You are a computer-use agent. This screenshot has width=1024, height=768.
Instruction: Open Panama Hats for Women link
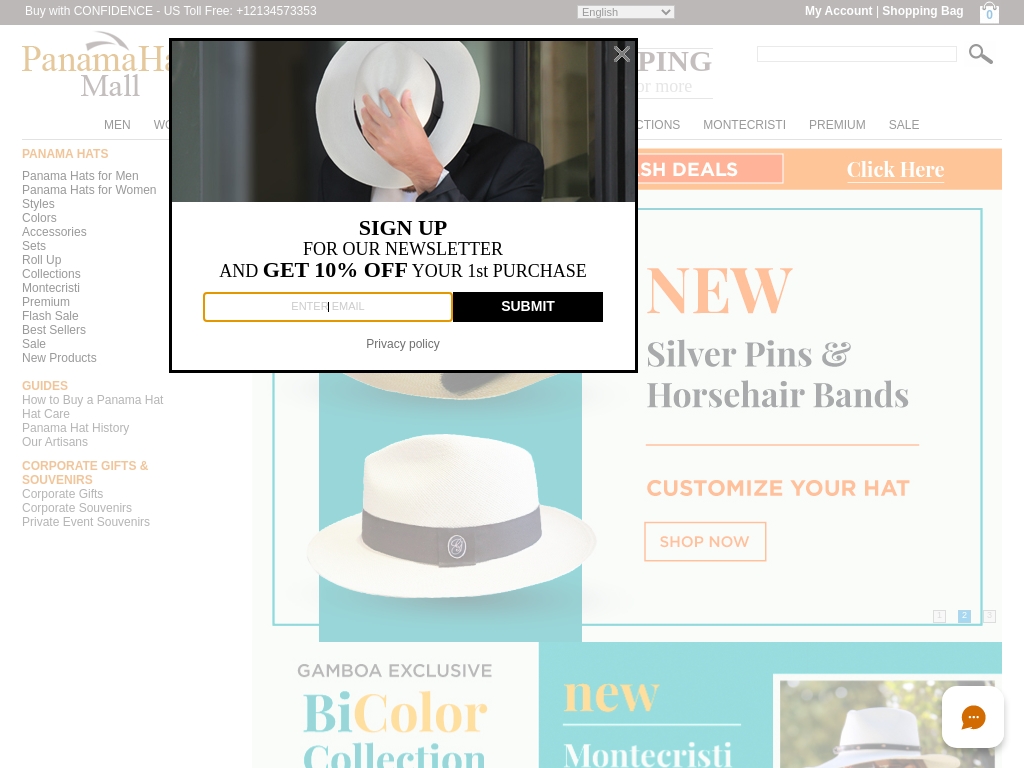(89, 190)
